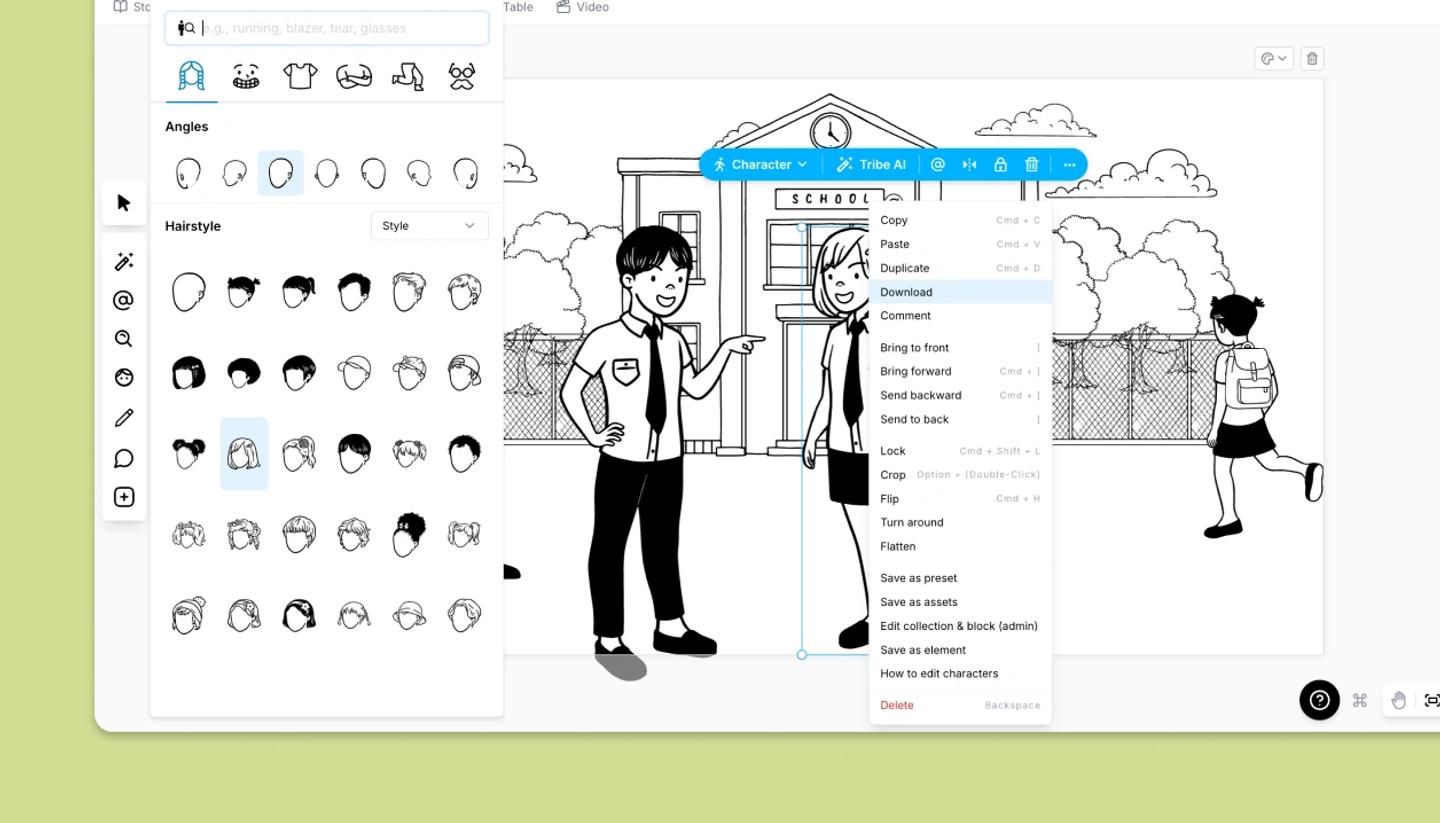Click the character search input field
The height and width of the screenshot is (823, 1440).
click(327, 28)
